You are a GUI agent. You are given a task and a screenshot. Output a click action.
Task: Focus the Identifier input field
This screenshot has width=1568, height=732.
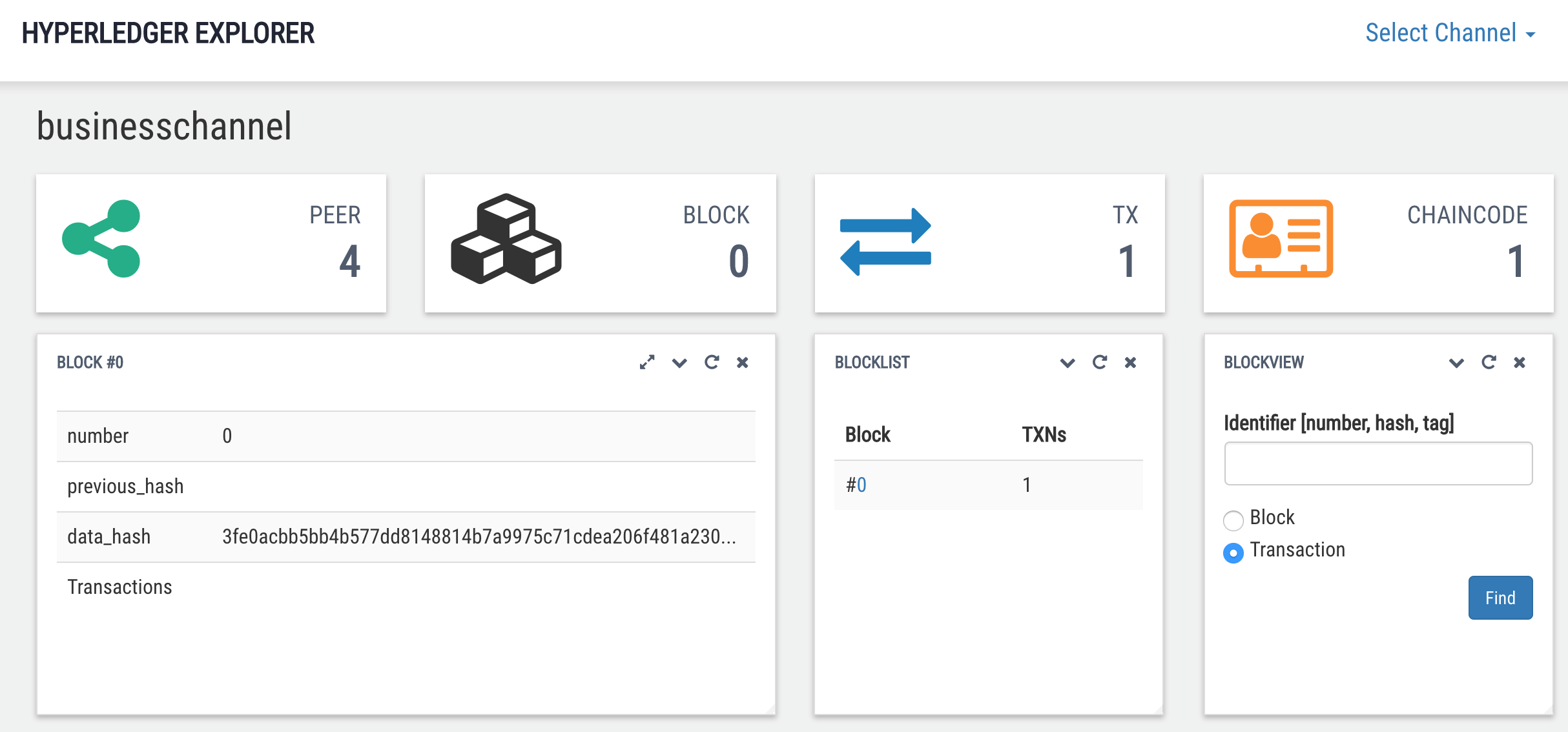click(x=1378, y=463)
